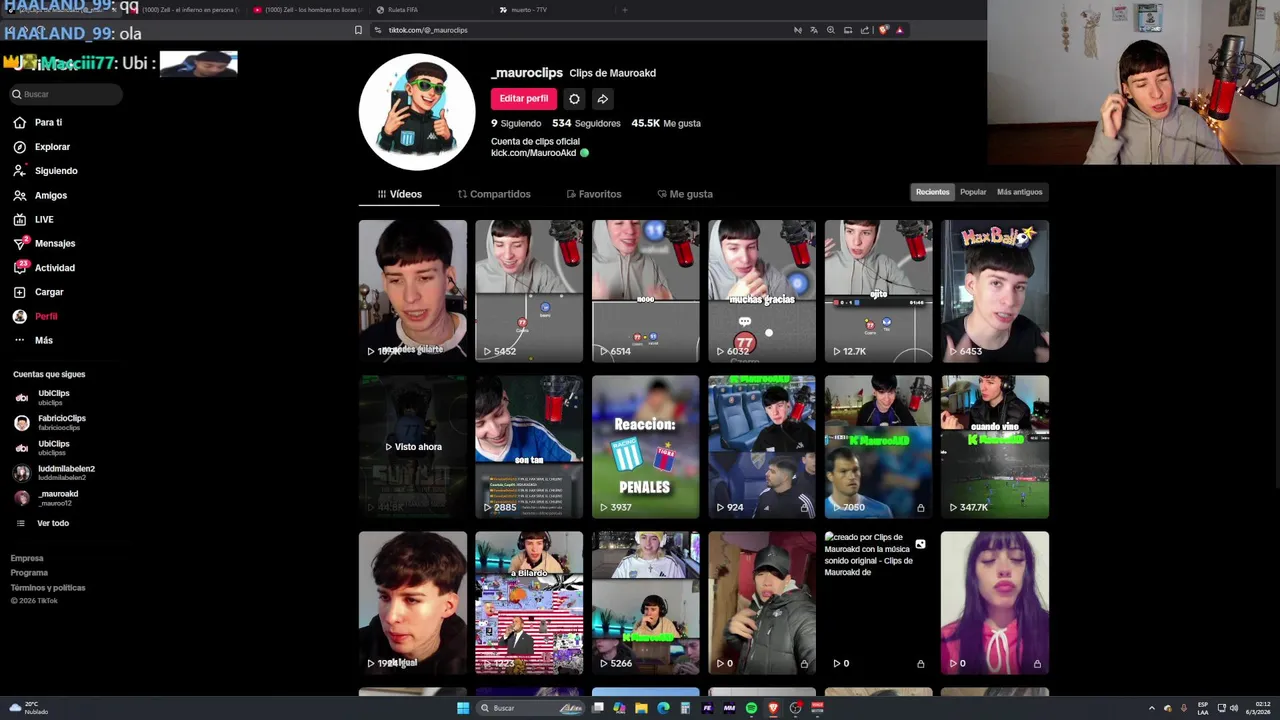Open the photo post creado por Clips
Screen dimensions: 1280x720
click(878, 603)
